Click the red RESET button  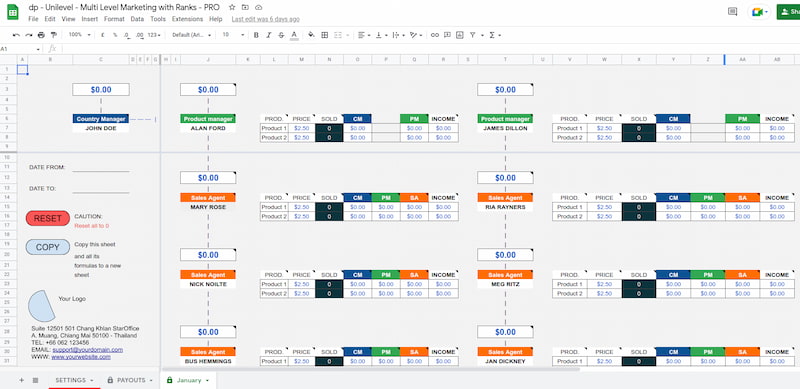point(47,218)
